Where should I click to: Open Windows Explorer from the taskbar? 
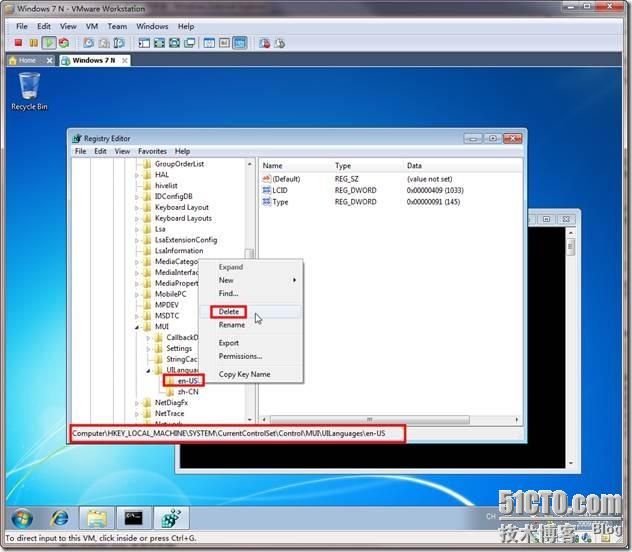[x=97, y=518]
